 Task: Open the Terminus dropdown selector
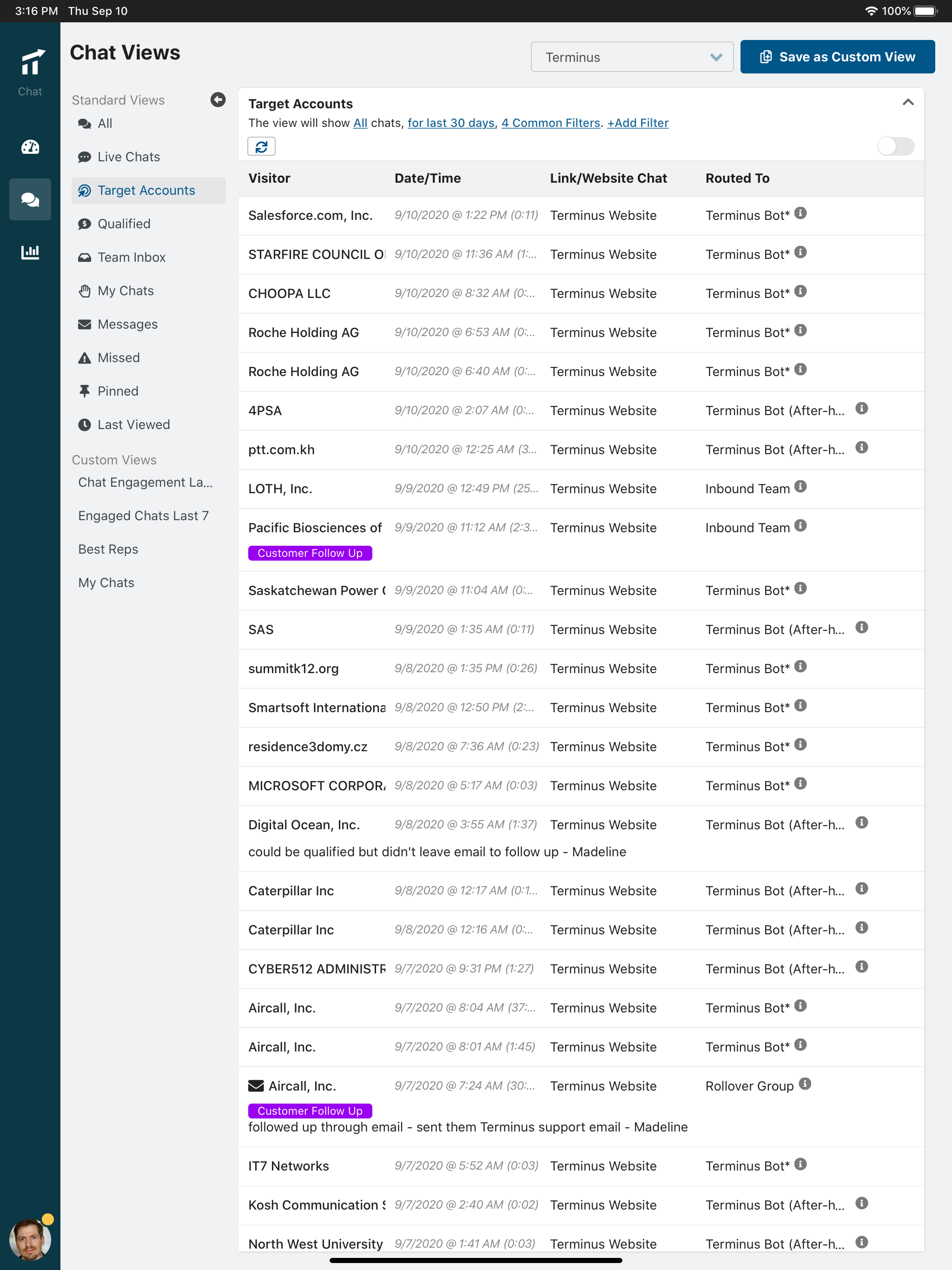[632, 57]
